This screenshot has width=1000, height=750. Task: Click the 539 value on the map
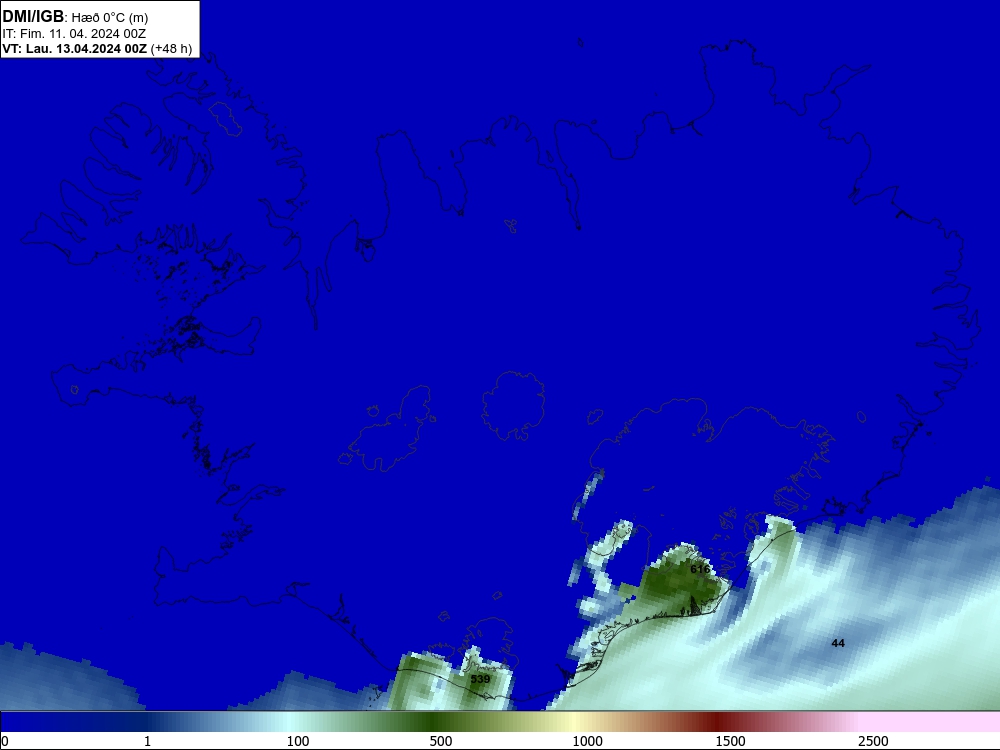pyautogui.click(x=480, y=679)
